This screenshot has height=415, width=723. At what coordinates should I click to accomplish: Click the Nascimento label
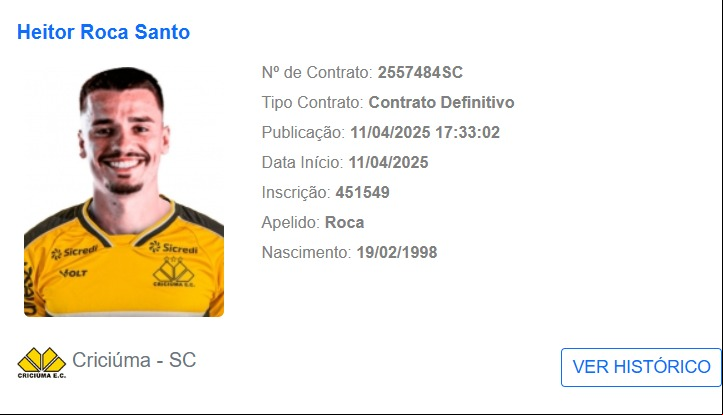click(307, 252)
